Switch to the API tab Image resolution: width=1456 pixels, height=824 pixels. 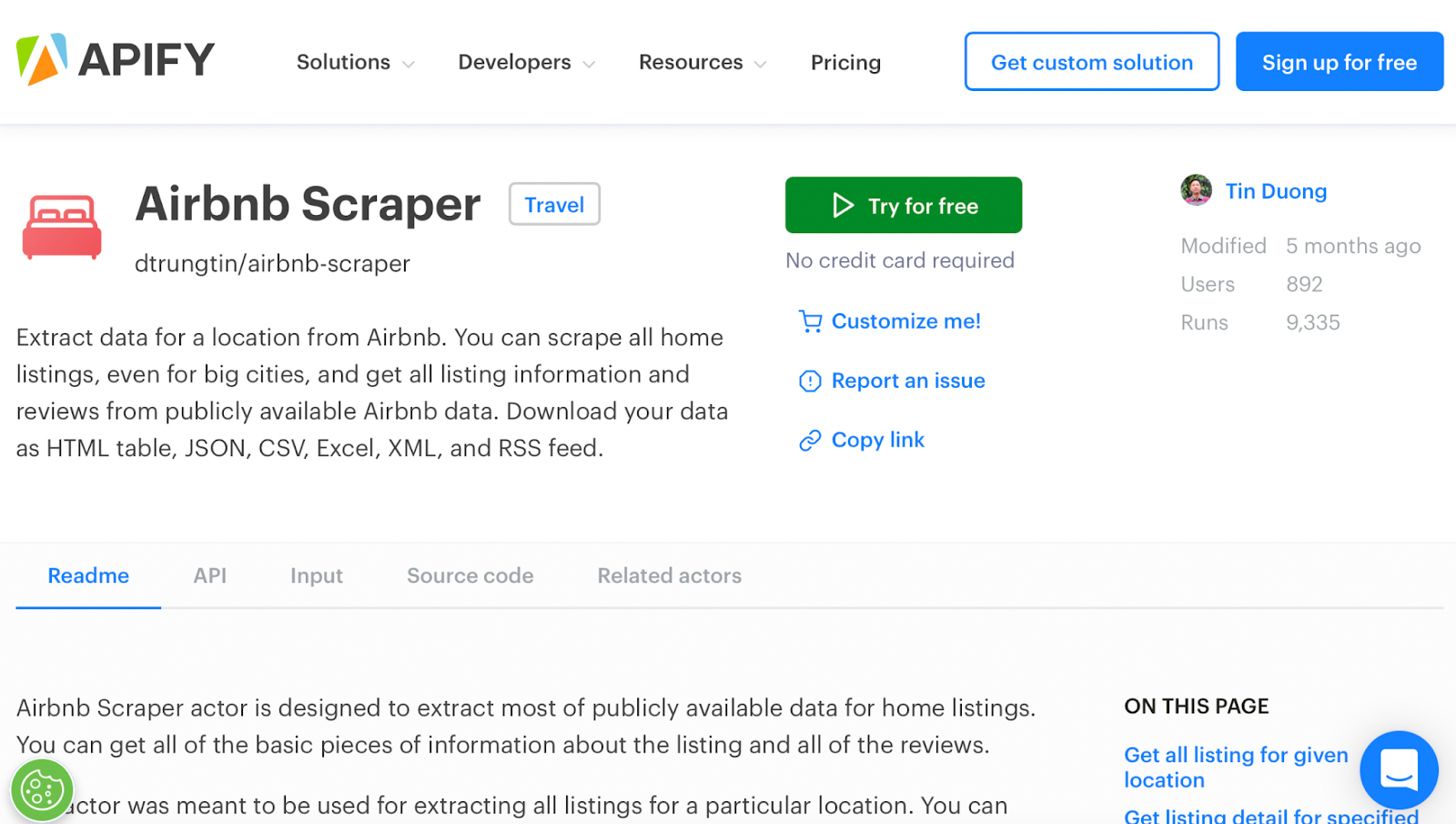(x=210, y=575)
